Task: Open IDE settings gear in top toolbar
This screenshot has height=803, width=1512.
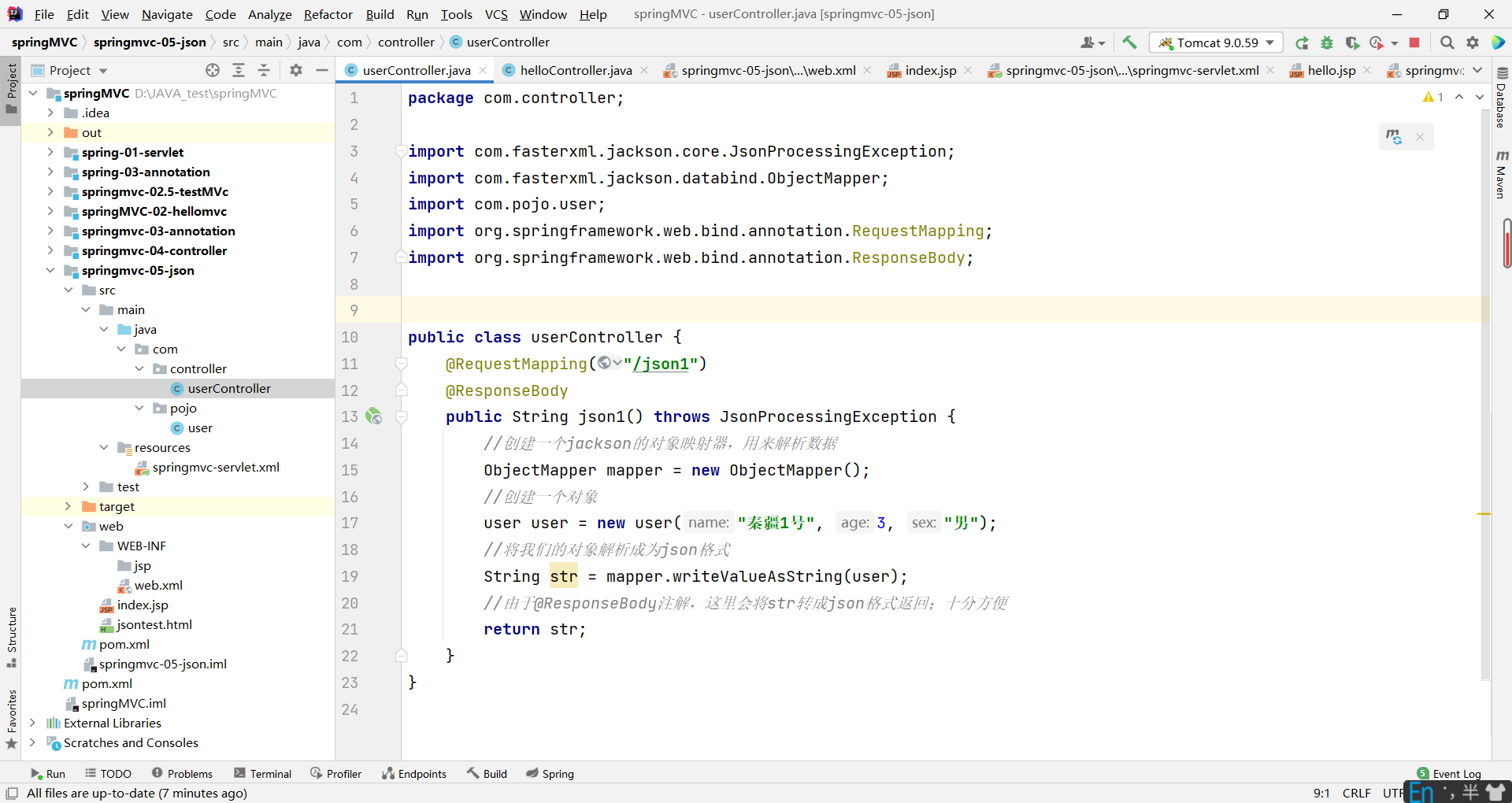Action: pos(1472,43)
